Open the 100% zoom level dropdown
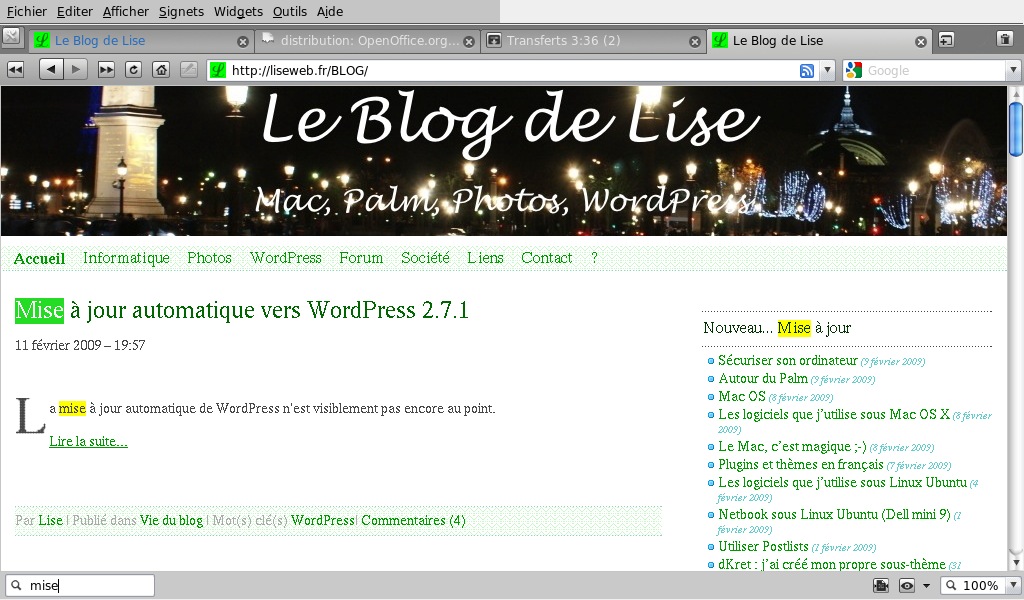 coord(1011,586)
